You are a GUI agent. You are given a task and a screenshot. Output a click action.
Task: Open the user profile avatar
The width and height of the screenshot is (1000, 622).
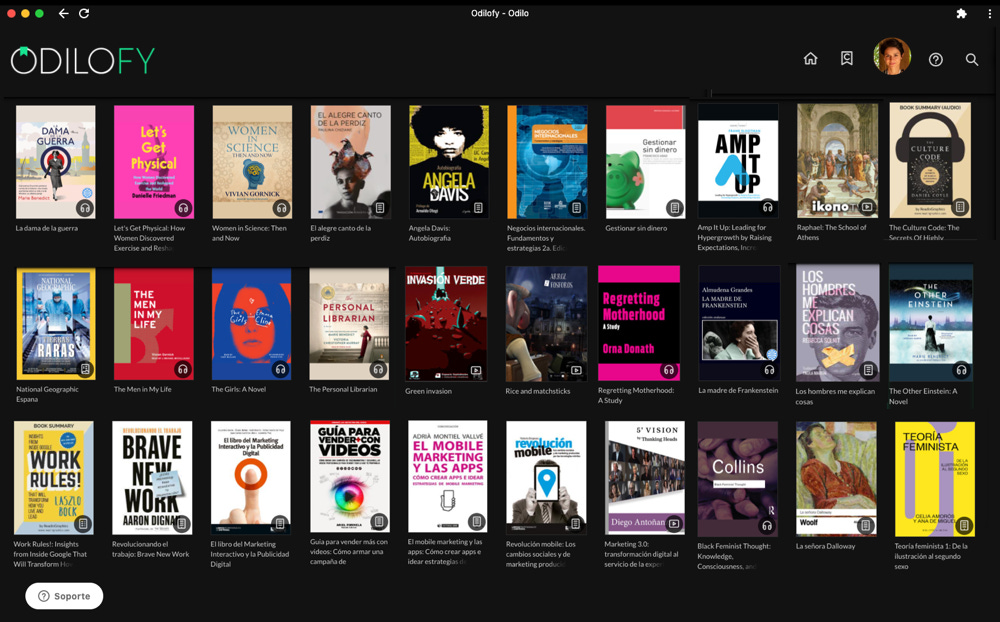tap(892, 56)
